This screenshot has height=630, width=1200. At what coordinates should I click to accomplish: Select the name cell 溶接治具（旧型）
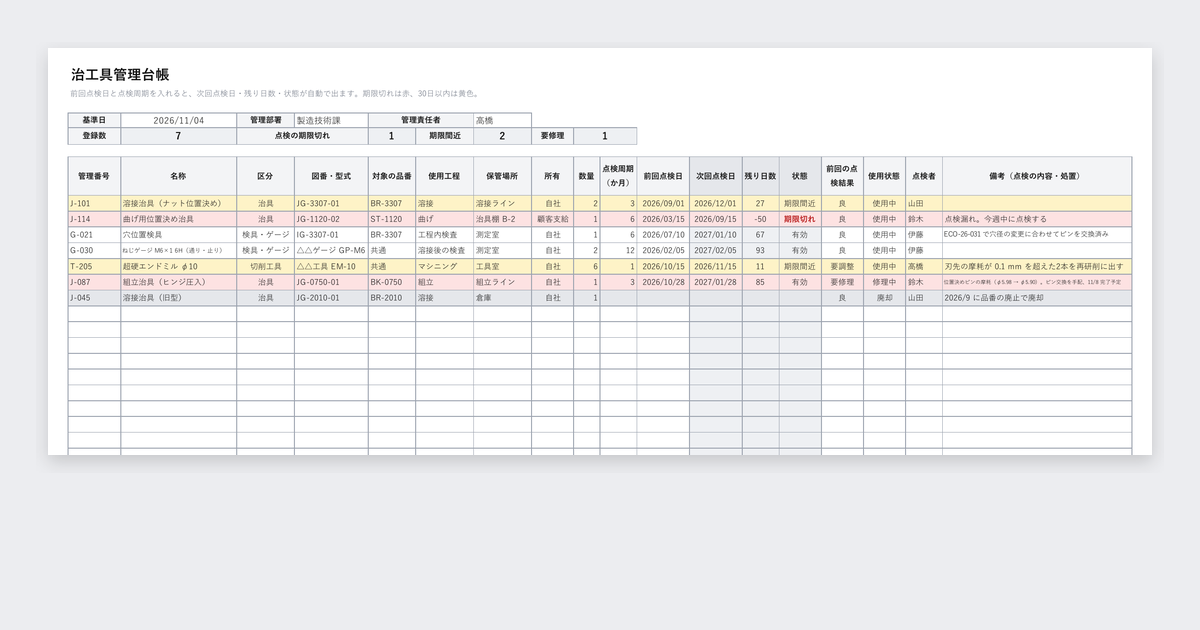tap(179, 298)
